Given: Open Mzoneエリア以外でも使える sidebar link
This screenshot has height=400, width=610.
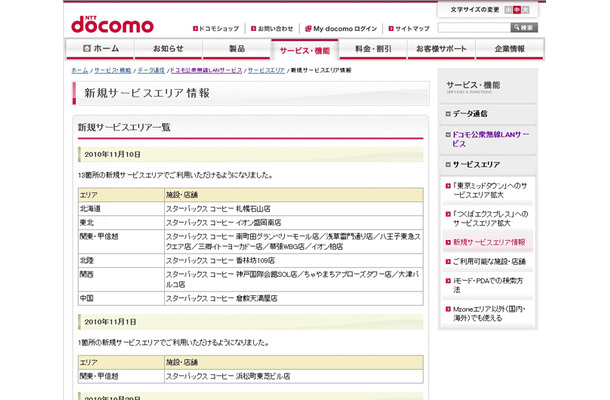Looking at the screenshot, I should 489,314.
